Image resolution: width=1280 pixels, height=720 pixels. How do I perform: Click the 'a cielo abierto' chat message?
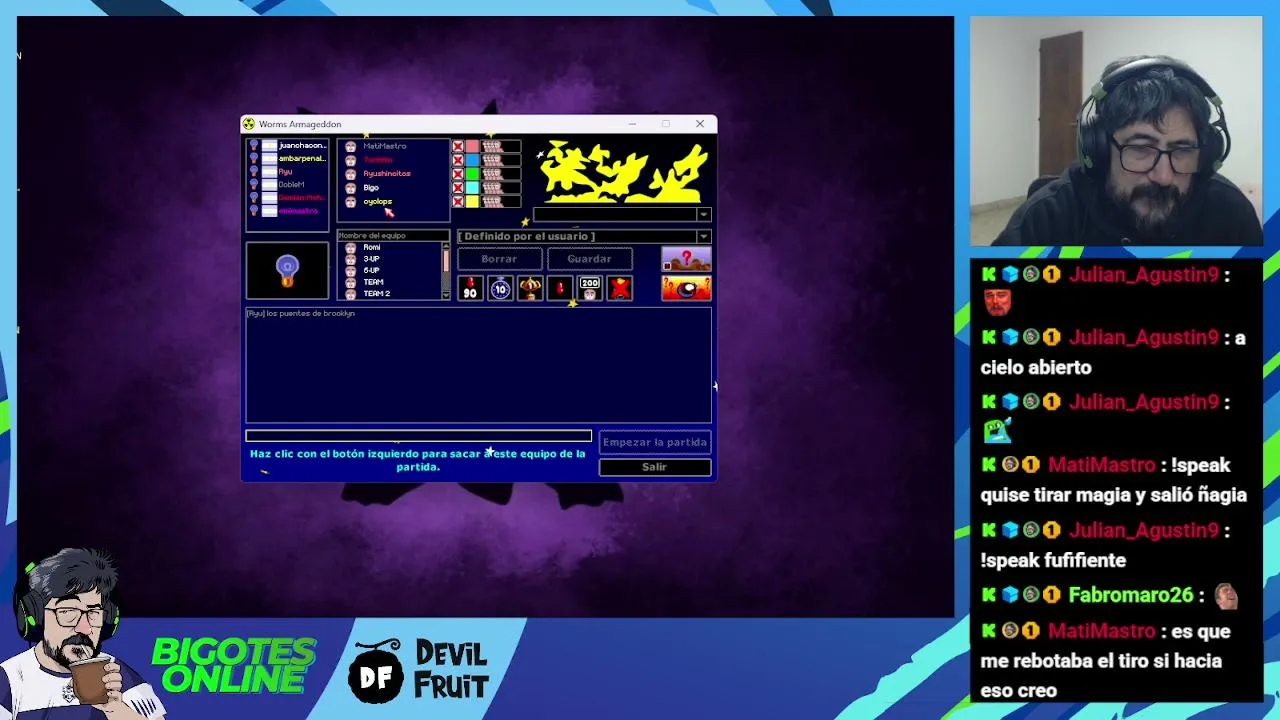[1113, 353]
